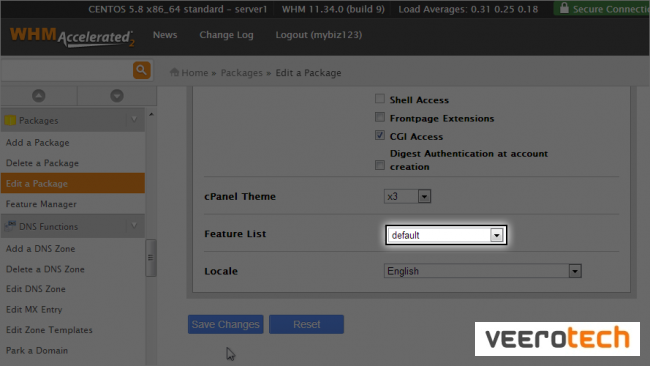Go to Home via breadcrumb

pyautogui.click(x=195, y=73)
